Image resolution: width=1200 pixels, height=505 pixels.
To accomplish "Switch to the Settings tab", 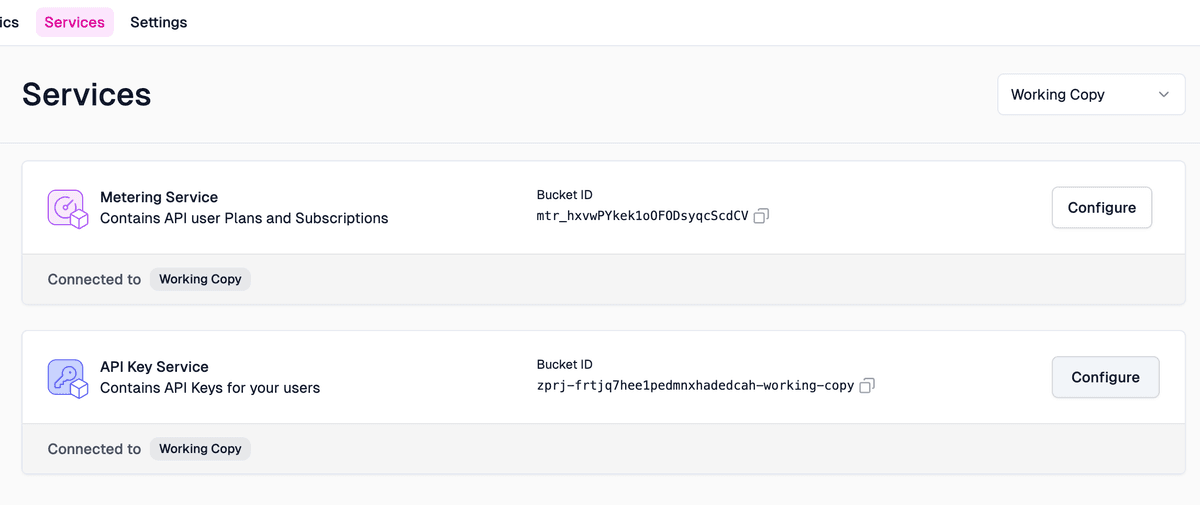I will [158, 22].
